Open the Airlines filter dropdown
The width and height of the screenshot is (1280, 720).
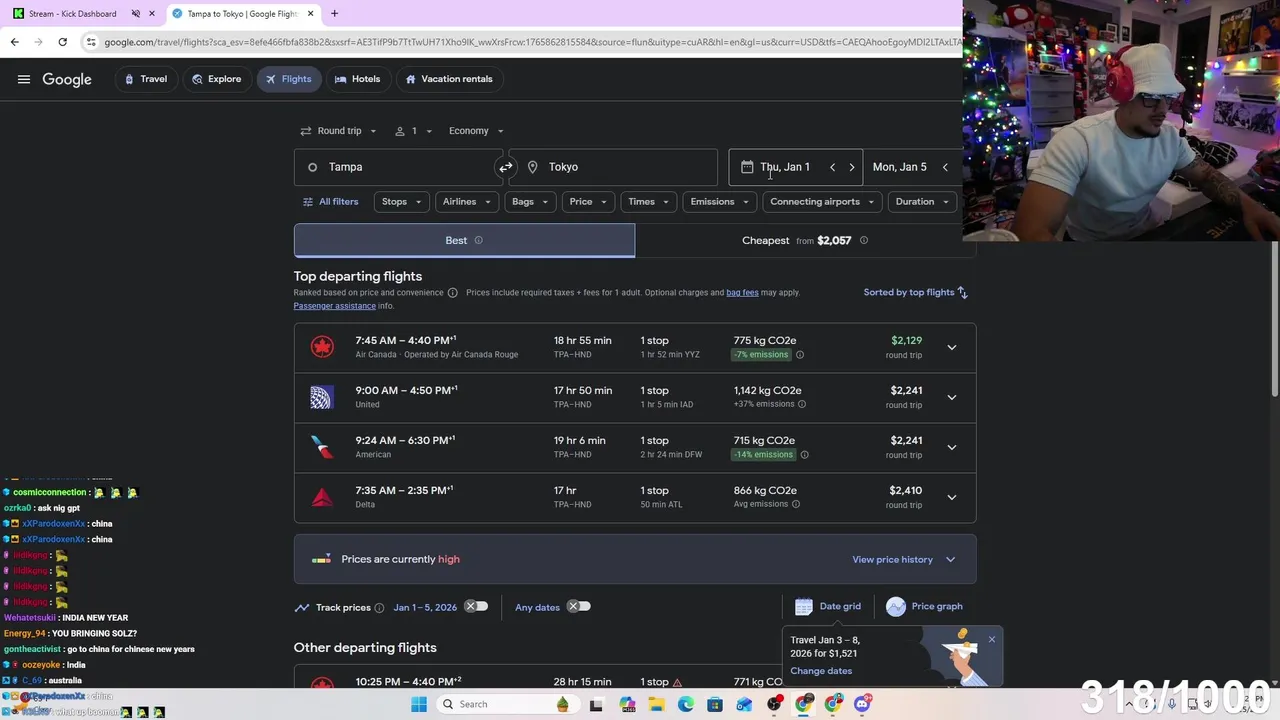click(x=467, y=202)
